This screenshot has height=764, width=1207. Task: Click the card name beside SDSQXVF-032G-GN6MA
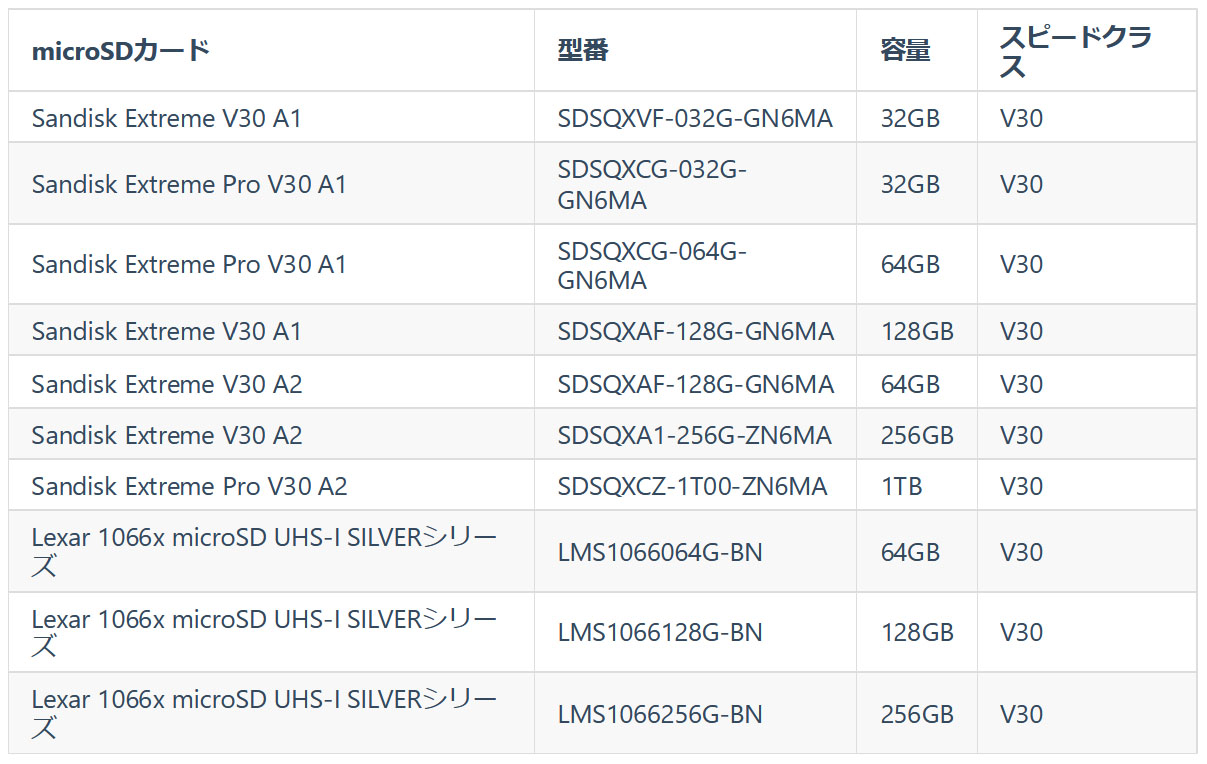click(x=166, y=118)
